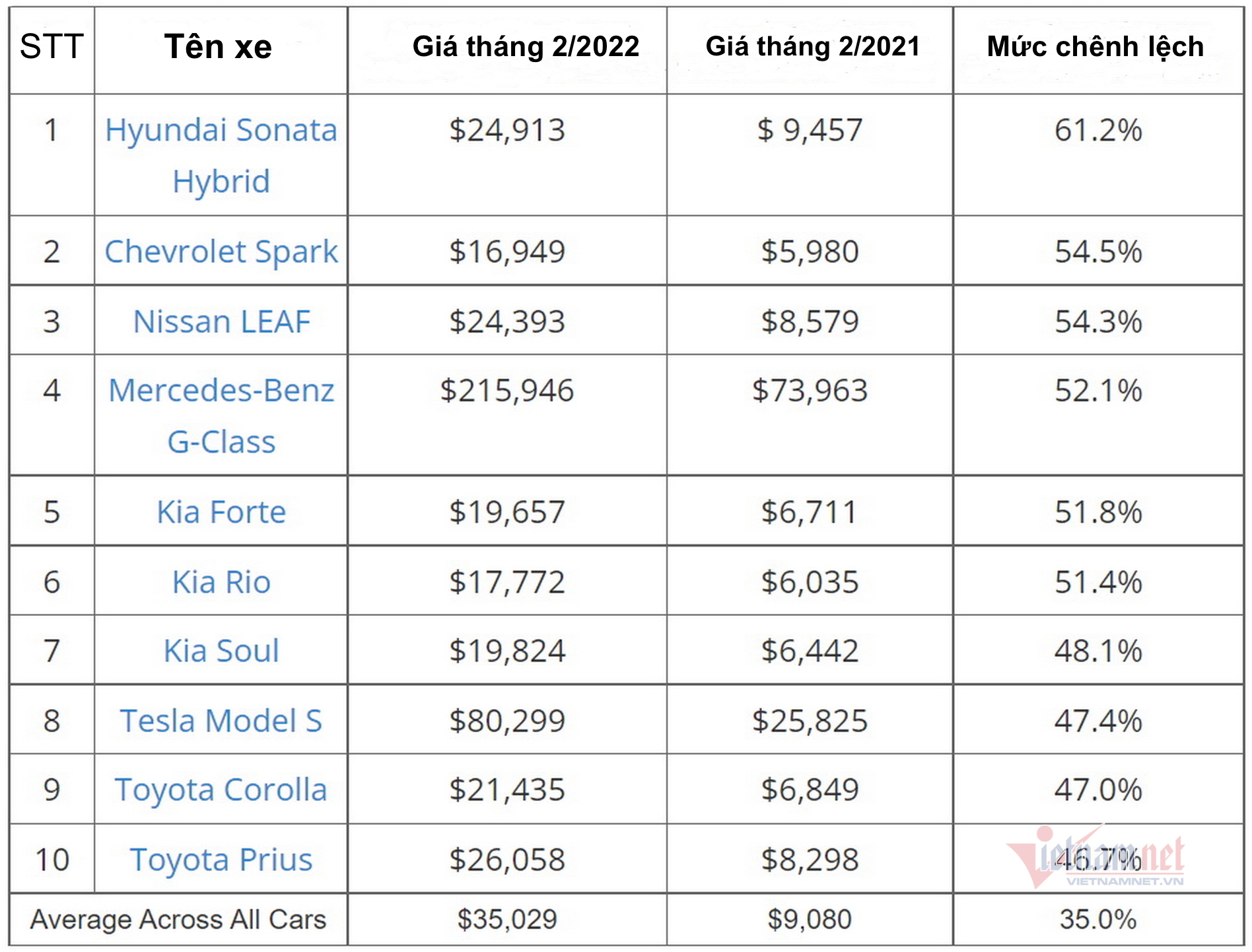The height and width of the screenshot is (952, 1252).
Task: Click the 'Giá tháng 2/2022' column header
Action: [x=526, y=47]
